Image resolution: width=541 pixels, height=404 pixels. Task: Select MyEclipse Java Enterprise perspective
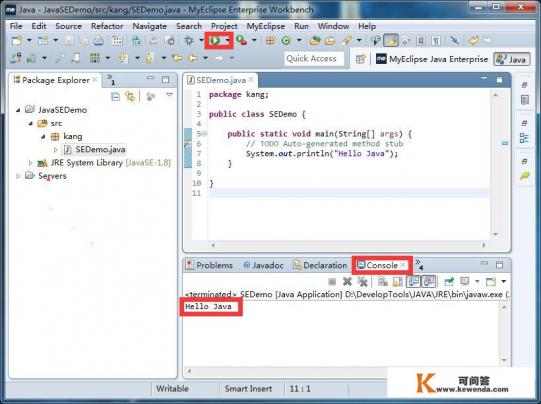[x=432, y=59]
